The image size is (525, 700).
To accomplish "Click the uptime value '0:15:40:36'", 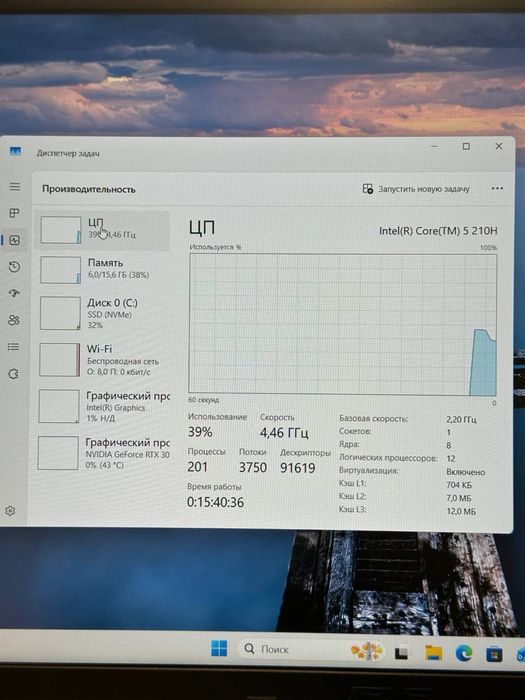I will [215, 502].
